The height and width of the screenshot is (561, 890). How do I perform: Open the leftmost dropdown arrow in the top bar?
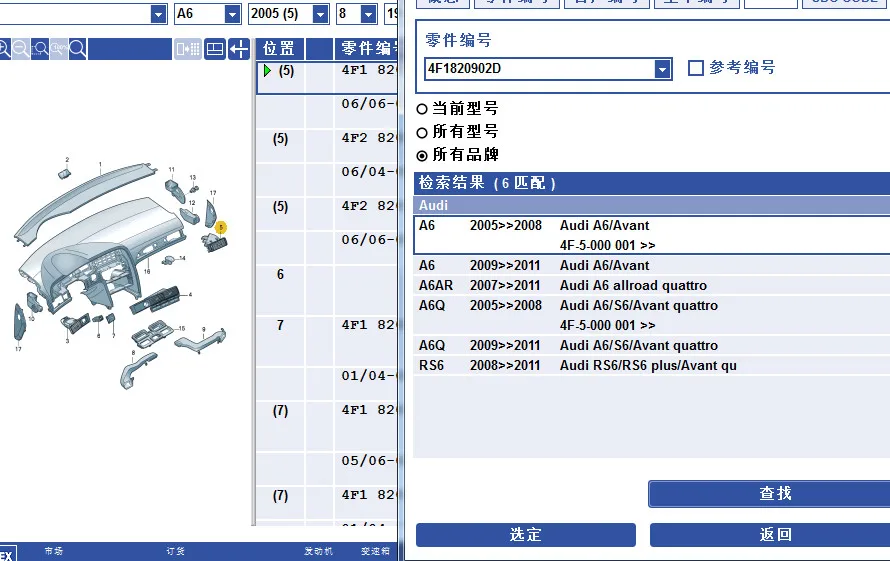[158, 14]
